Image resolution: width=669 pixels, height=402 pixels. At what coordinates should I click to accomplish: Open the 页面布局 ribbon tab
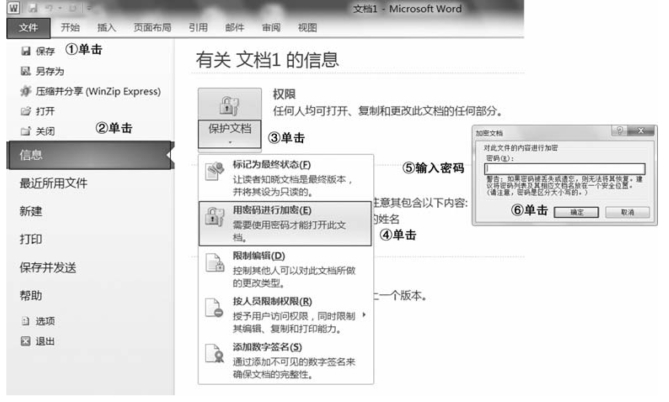[152, 28]
